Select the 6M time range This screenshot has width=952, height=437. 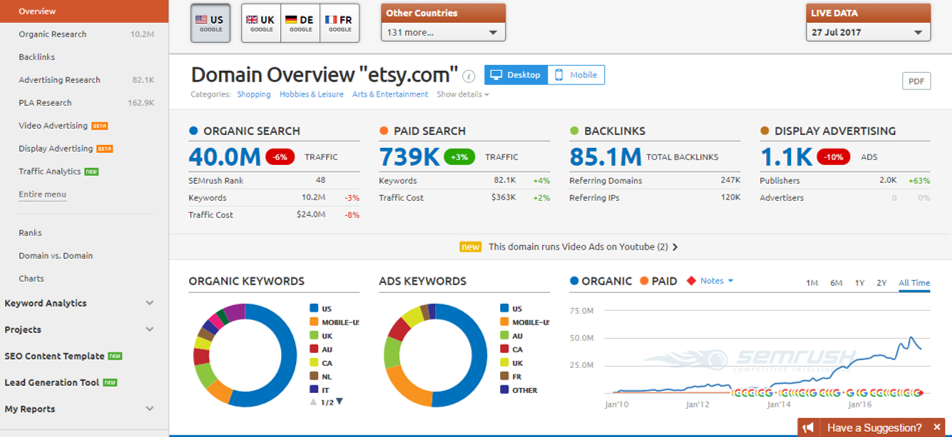pyautogui.click(x=836, y=283)
